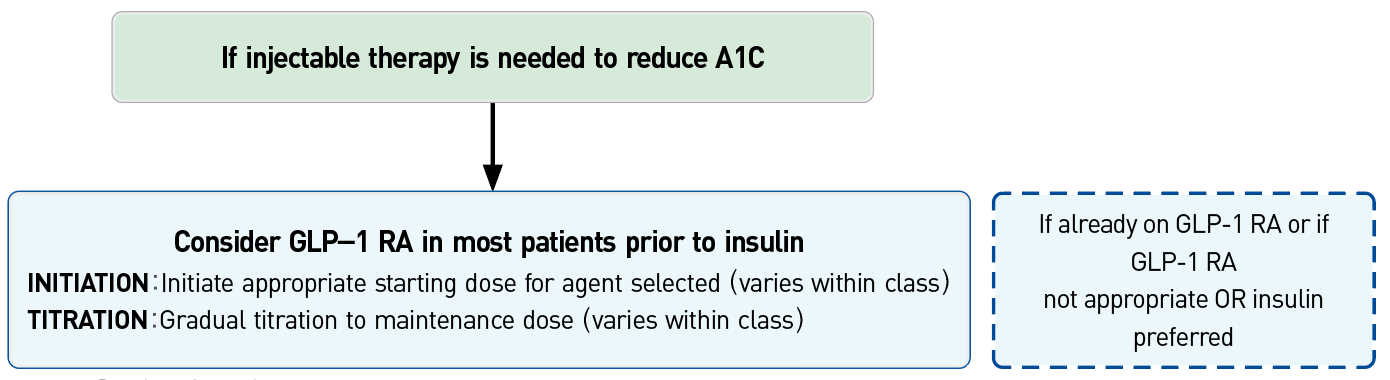Click "(varies within class)" on the INITIATION line
Image resolution: width=1390 pixels, height=380 pixels.
[839, 284]
